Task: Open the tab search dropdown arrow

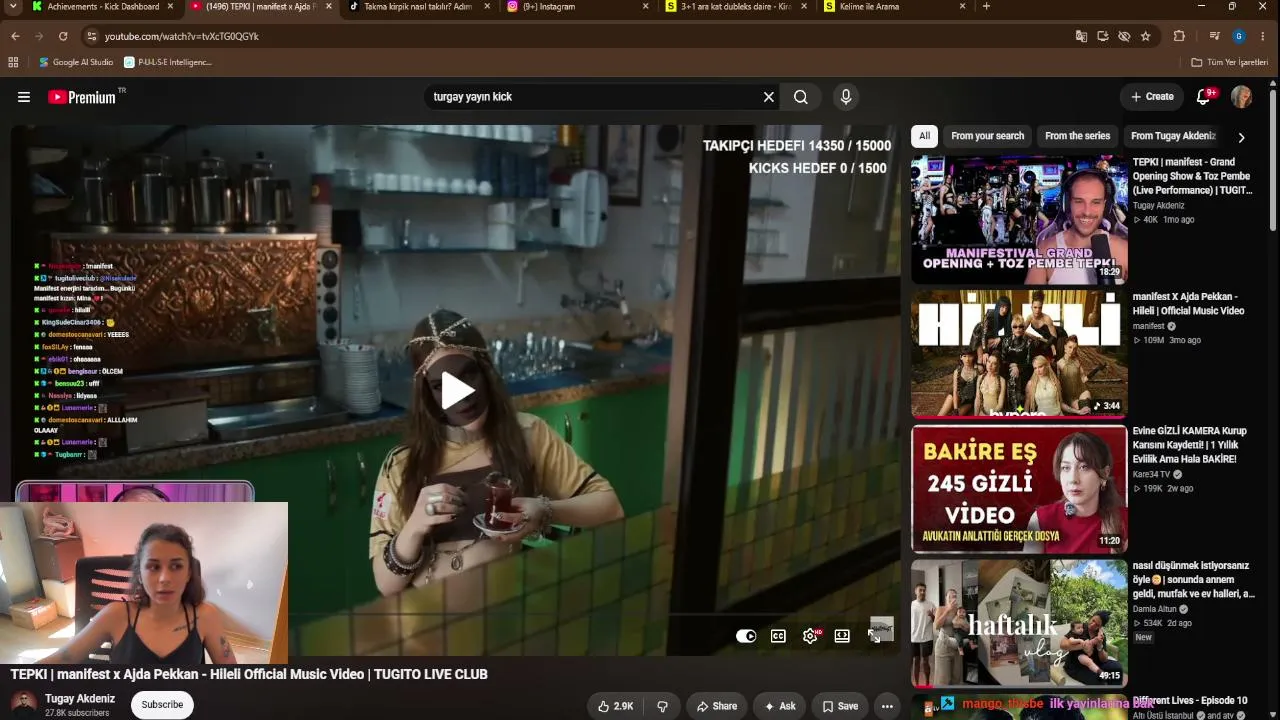Action: coord(13,6)
